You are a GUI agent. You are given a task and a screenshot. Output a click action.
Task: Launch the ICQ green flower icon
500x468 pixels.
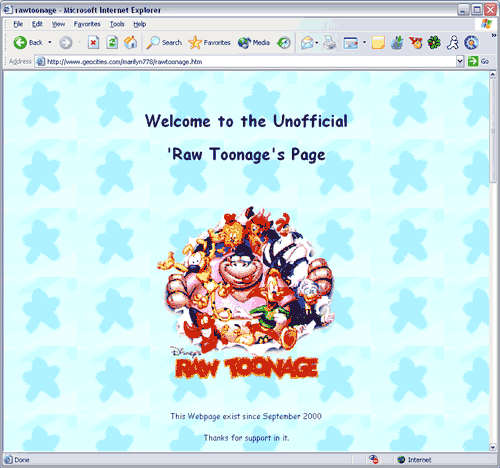coord(434,43)
